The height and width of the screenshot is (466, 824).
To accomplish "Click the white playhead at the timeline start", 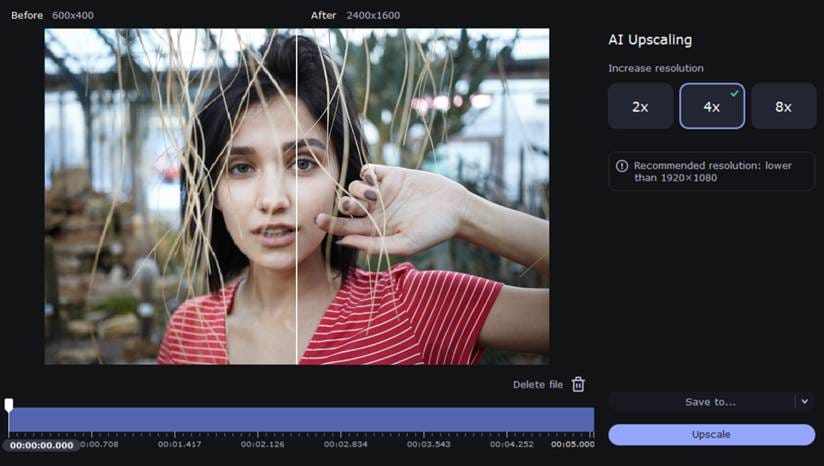I will coord(9,405).
